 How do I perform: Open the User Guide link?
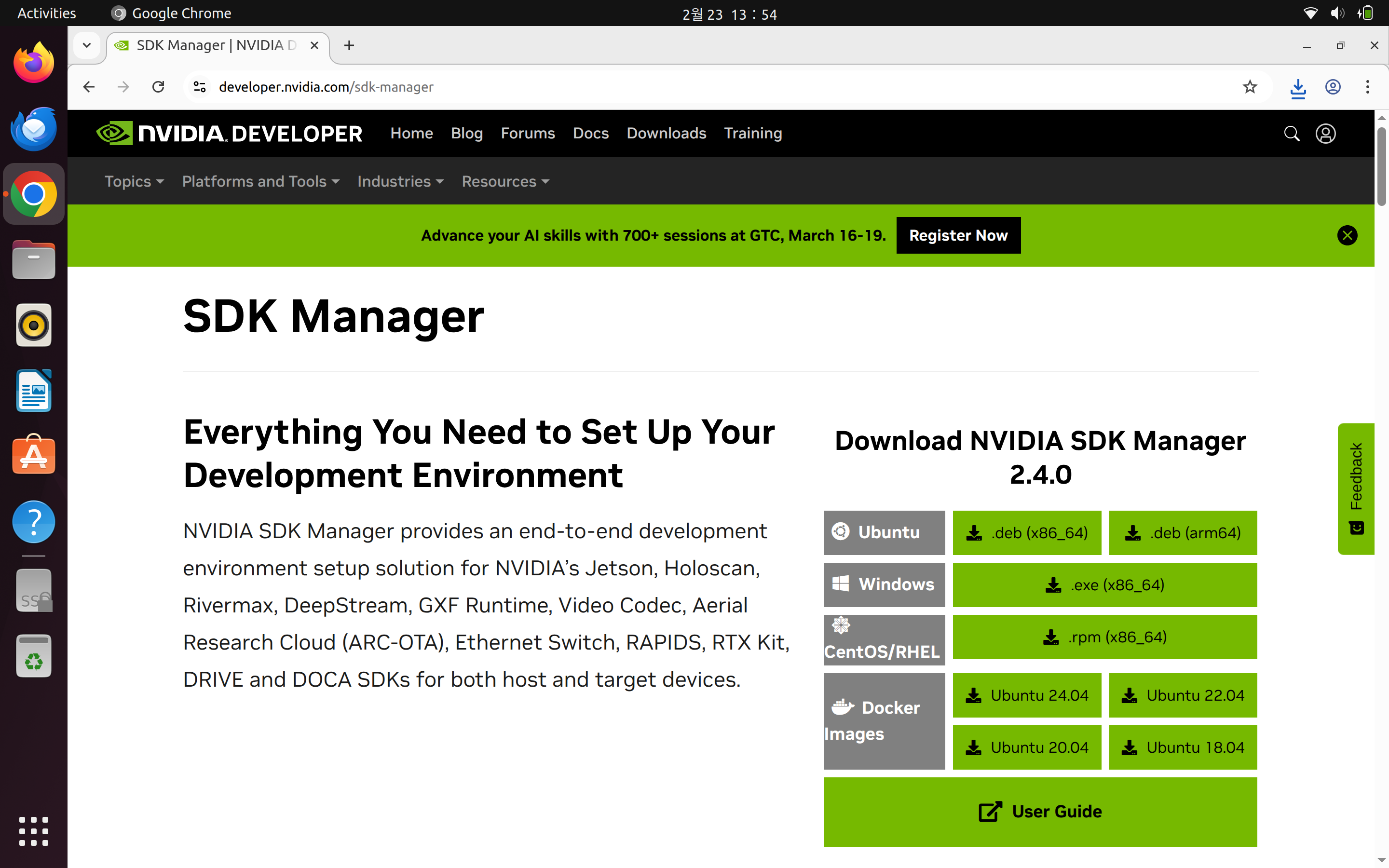click(x=1039, y=811)
